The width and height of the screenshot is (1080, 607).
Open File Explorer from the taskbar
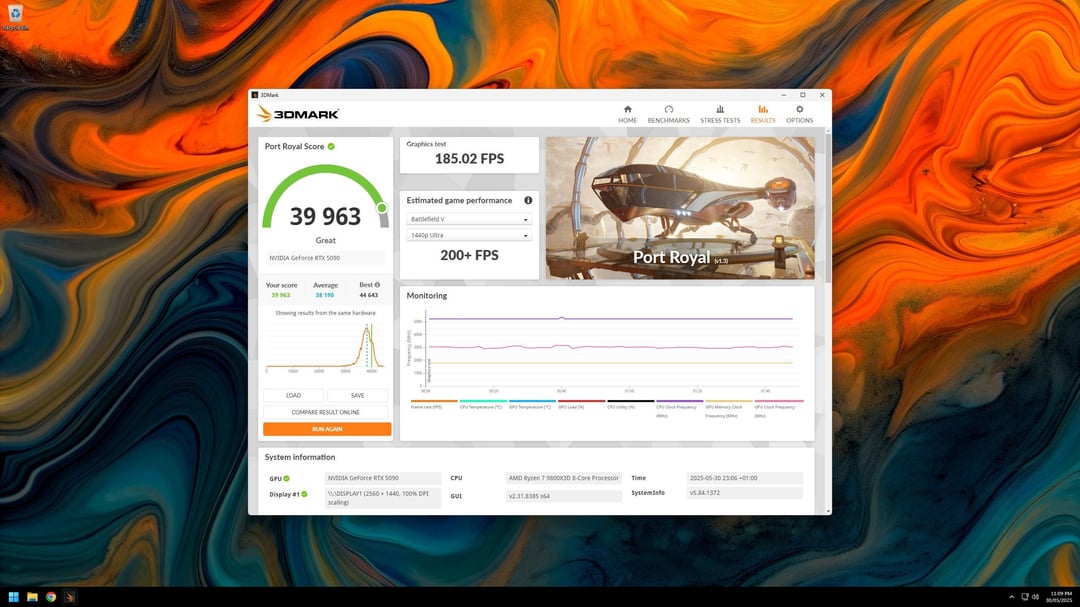(32, 597)
